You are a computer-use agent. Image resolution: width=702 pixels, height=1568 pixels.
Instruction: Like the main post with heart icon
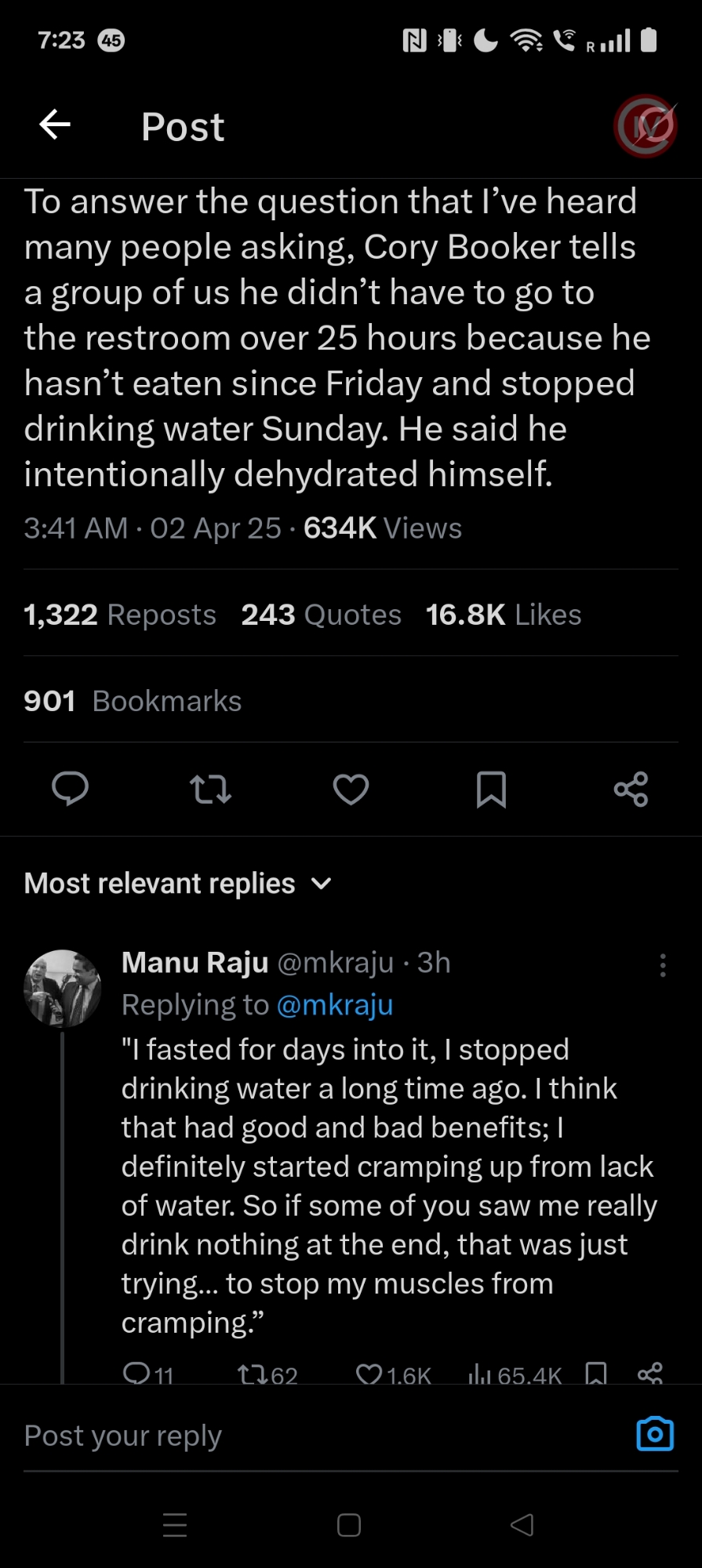tap(351, 789)
